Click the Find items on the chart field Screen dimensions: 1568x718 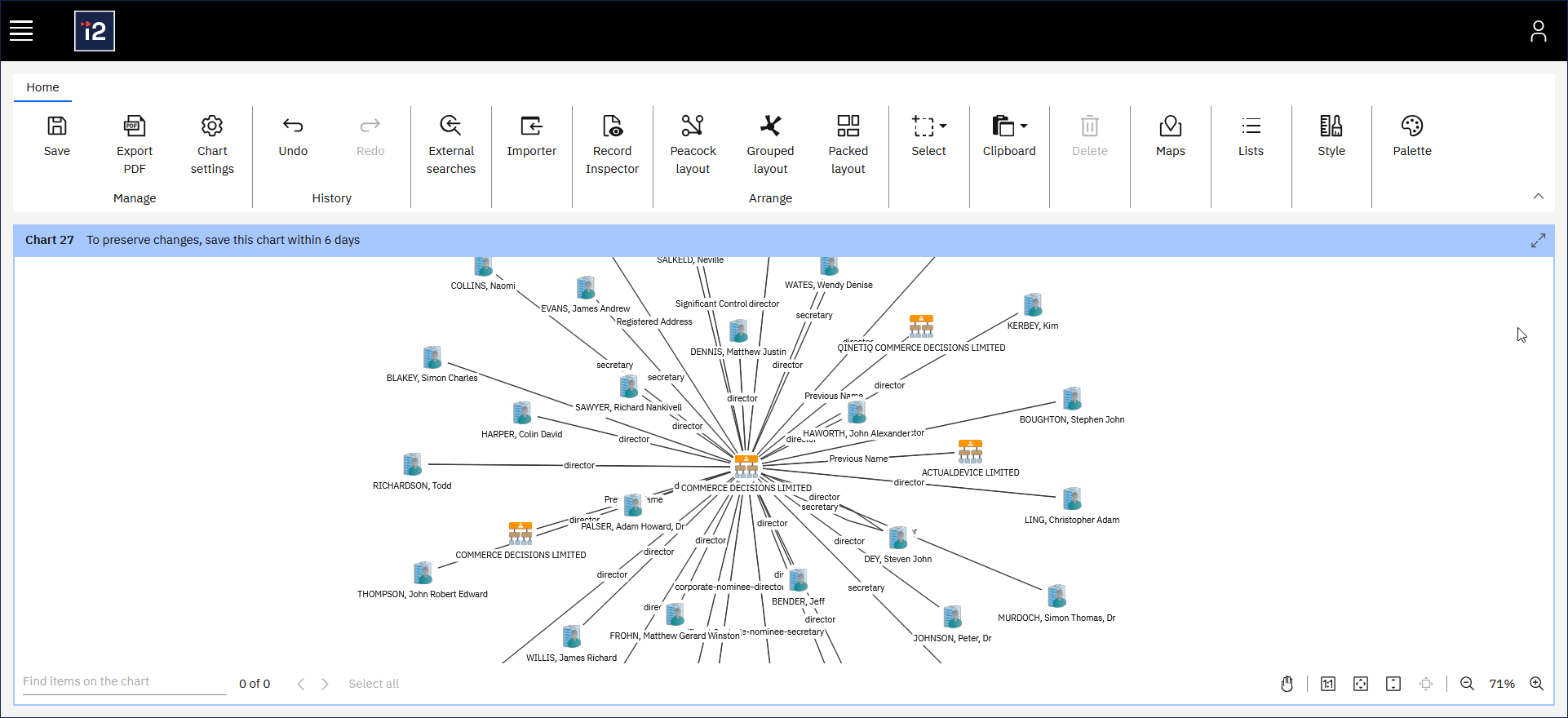[124, 682]
